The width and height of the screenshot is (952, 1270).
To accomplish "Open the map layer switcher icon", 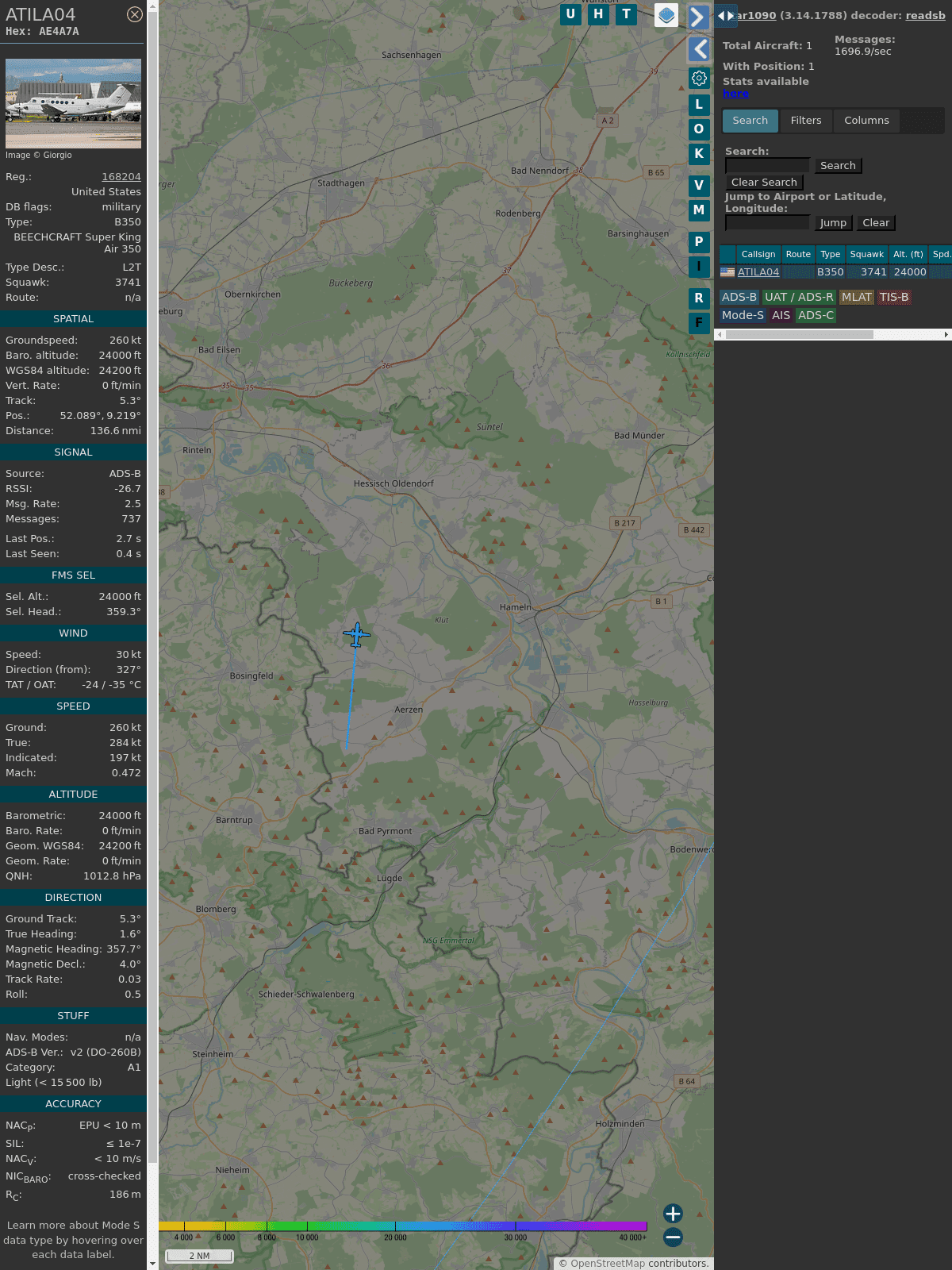I will click(666, 15).
